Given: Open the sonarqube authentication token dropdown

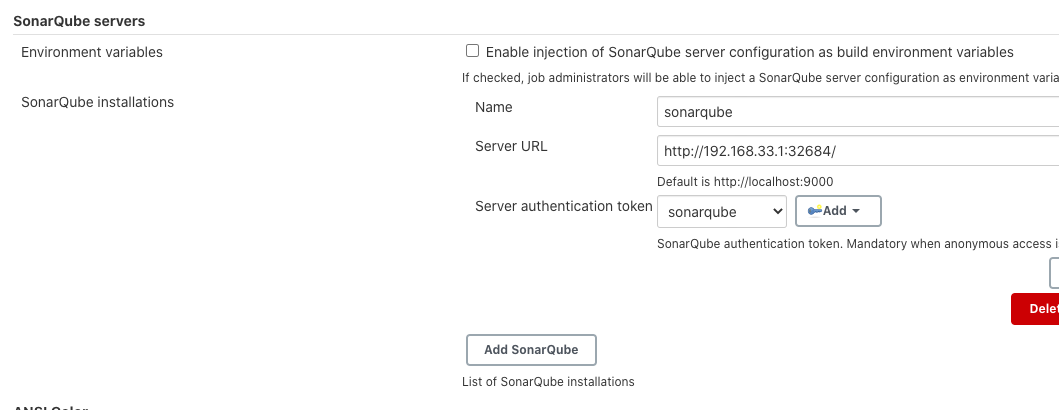Looking at the screenshot, I should (721, 211).
